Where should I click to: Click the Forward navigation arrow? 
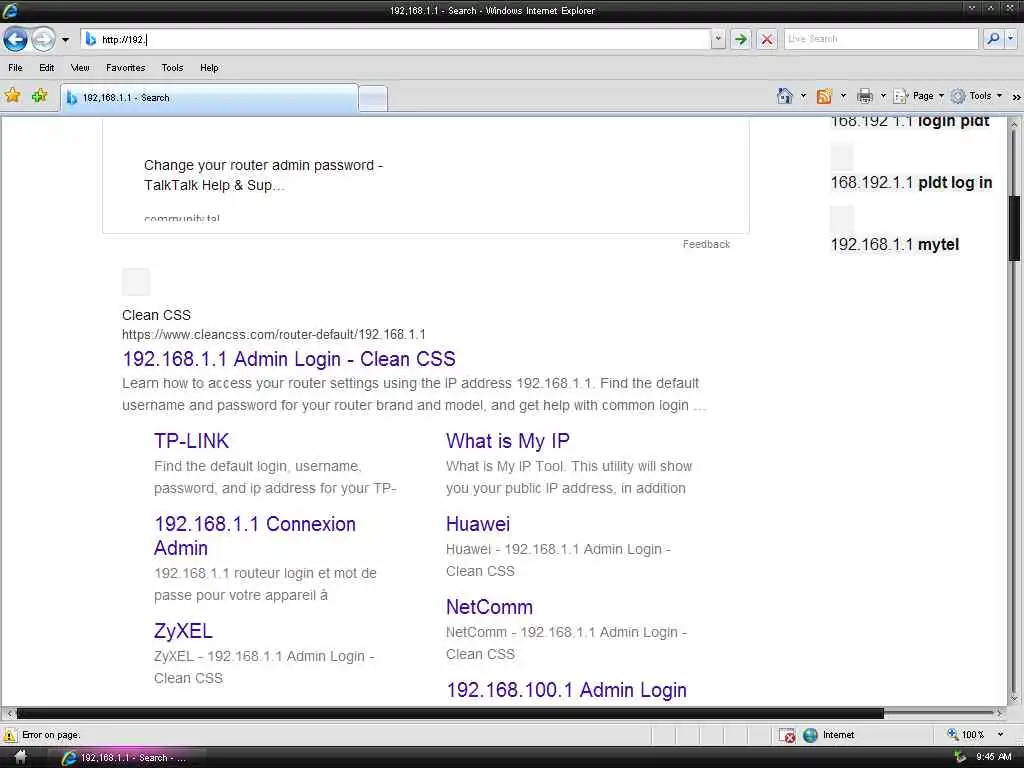click(x=43, y=39)
